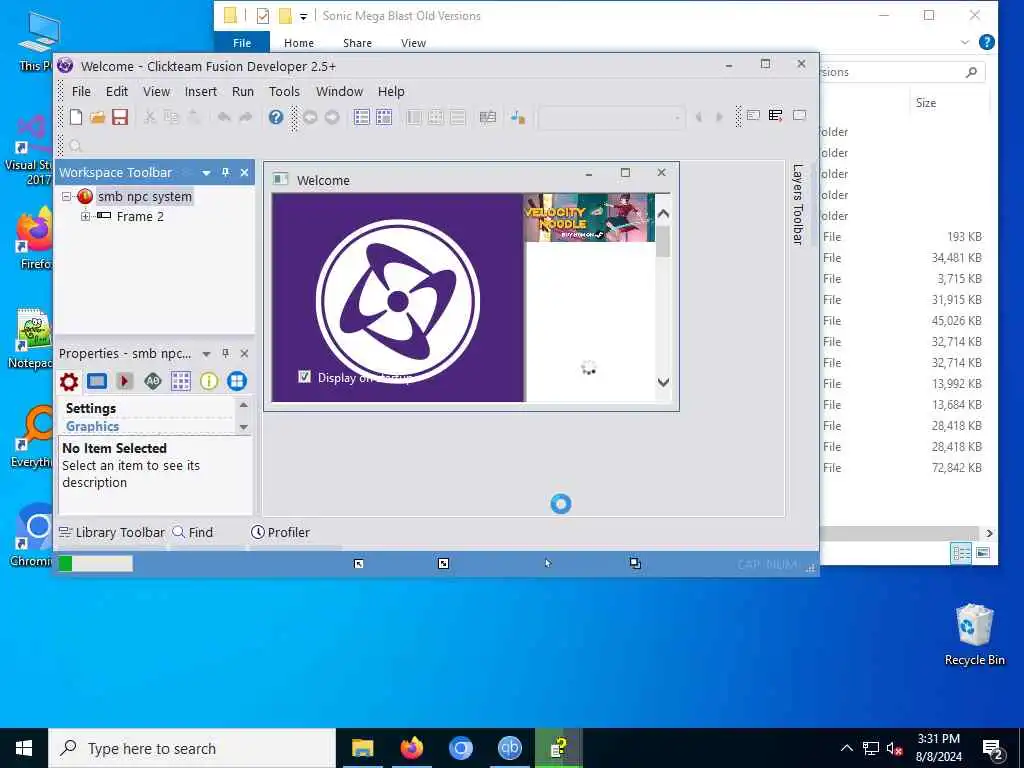Open the Storyboard Editor toolbar icon
The width and height of the screenshot is (1024, 768).
(x=362, y=117)
